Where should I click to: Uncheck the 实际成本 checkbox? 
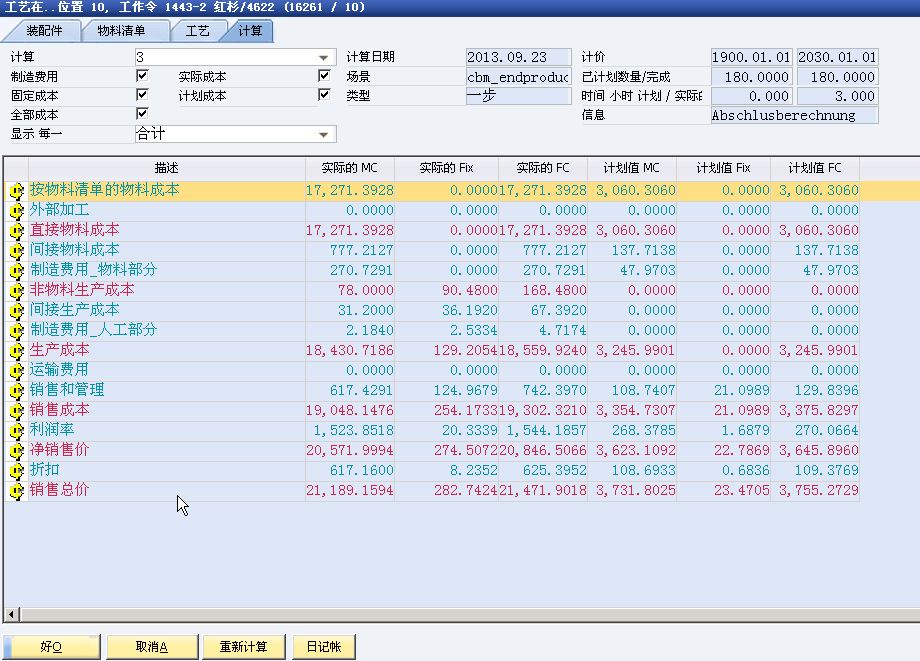point(324,76)
